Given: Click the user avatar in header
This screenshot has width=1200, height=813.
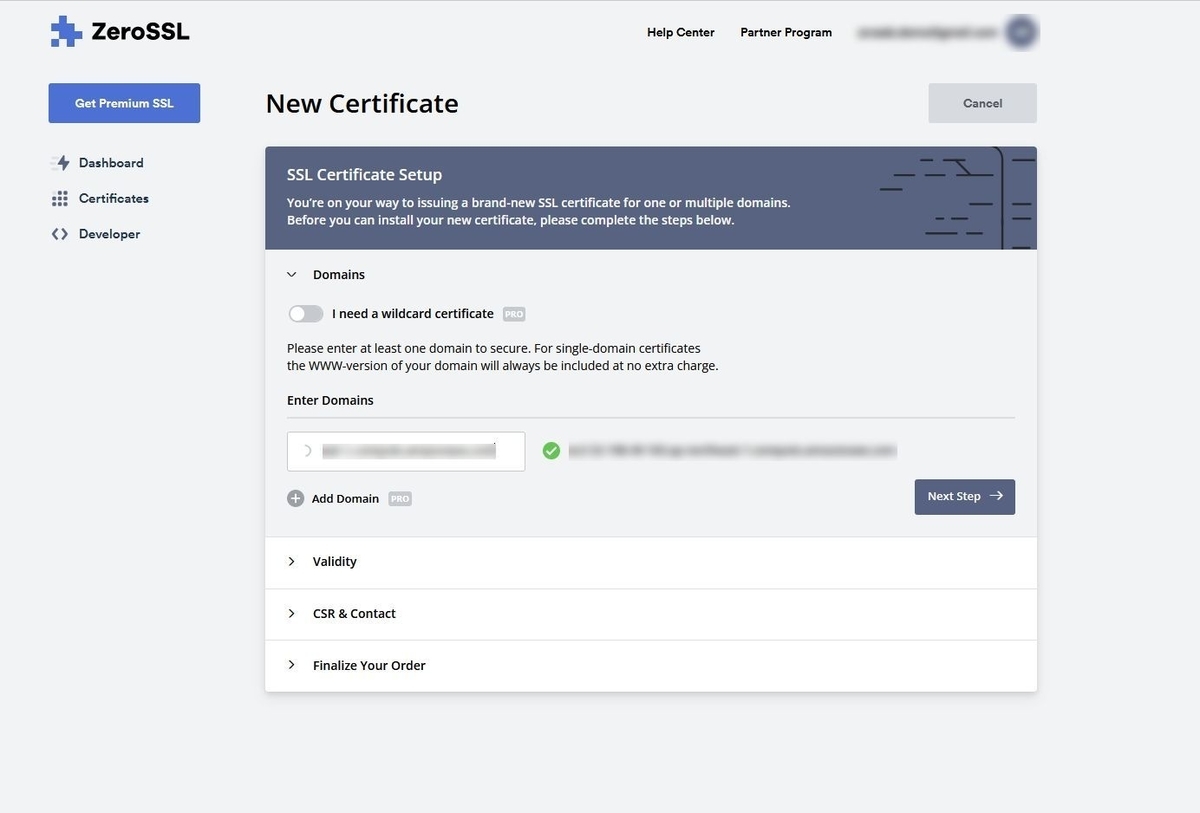Looking at the screenshot, I should 1021,32.
